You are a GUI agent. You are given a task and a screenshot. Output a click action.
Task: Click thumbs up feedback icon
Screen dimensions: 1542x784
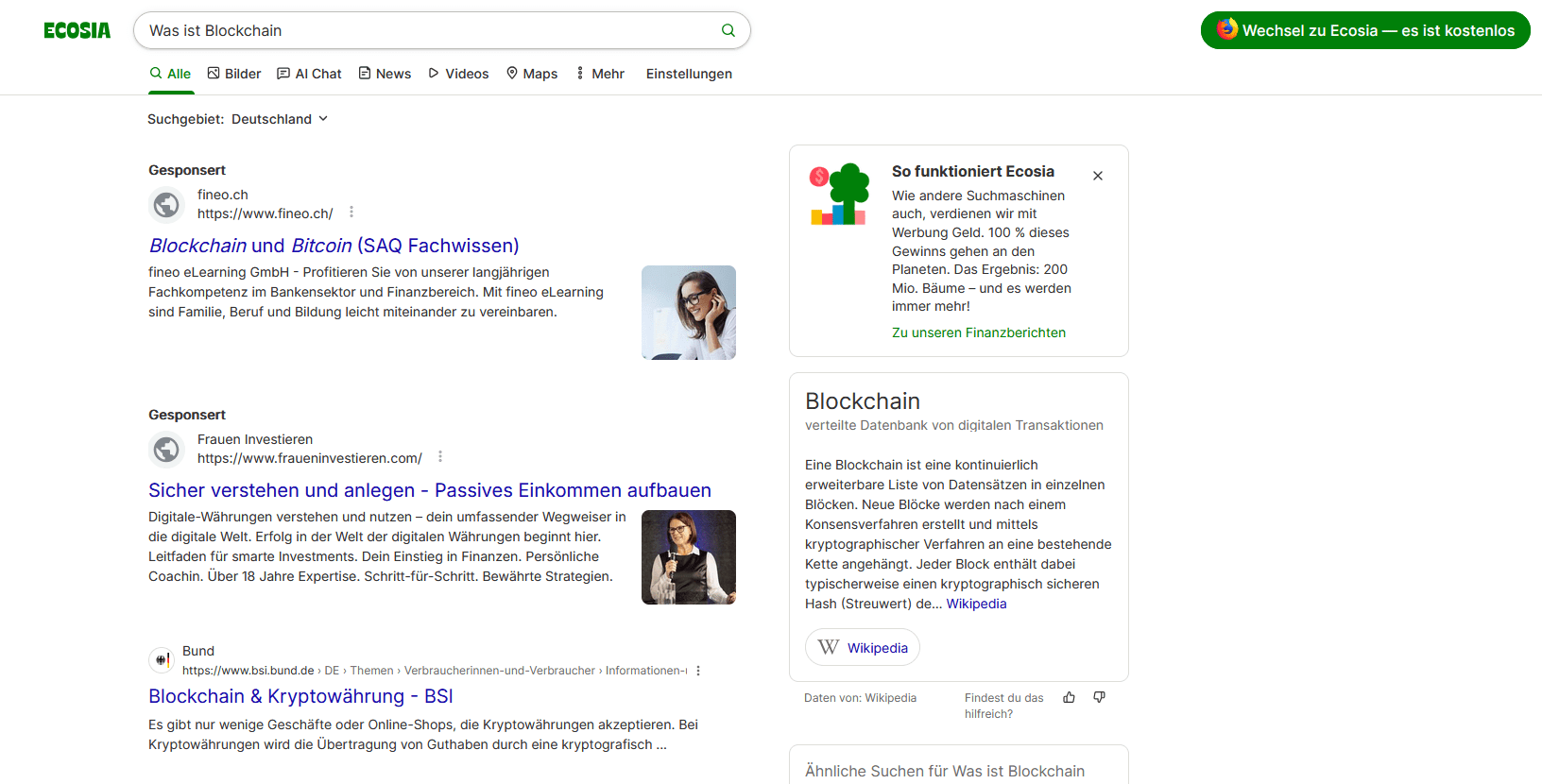click(x=1069, y=697)
